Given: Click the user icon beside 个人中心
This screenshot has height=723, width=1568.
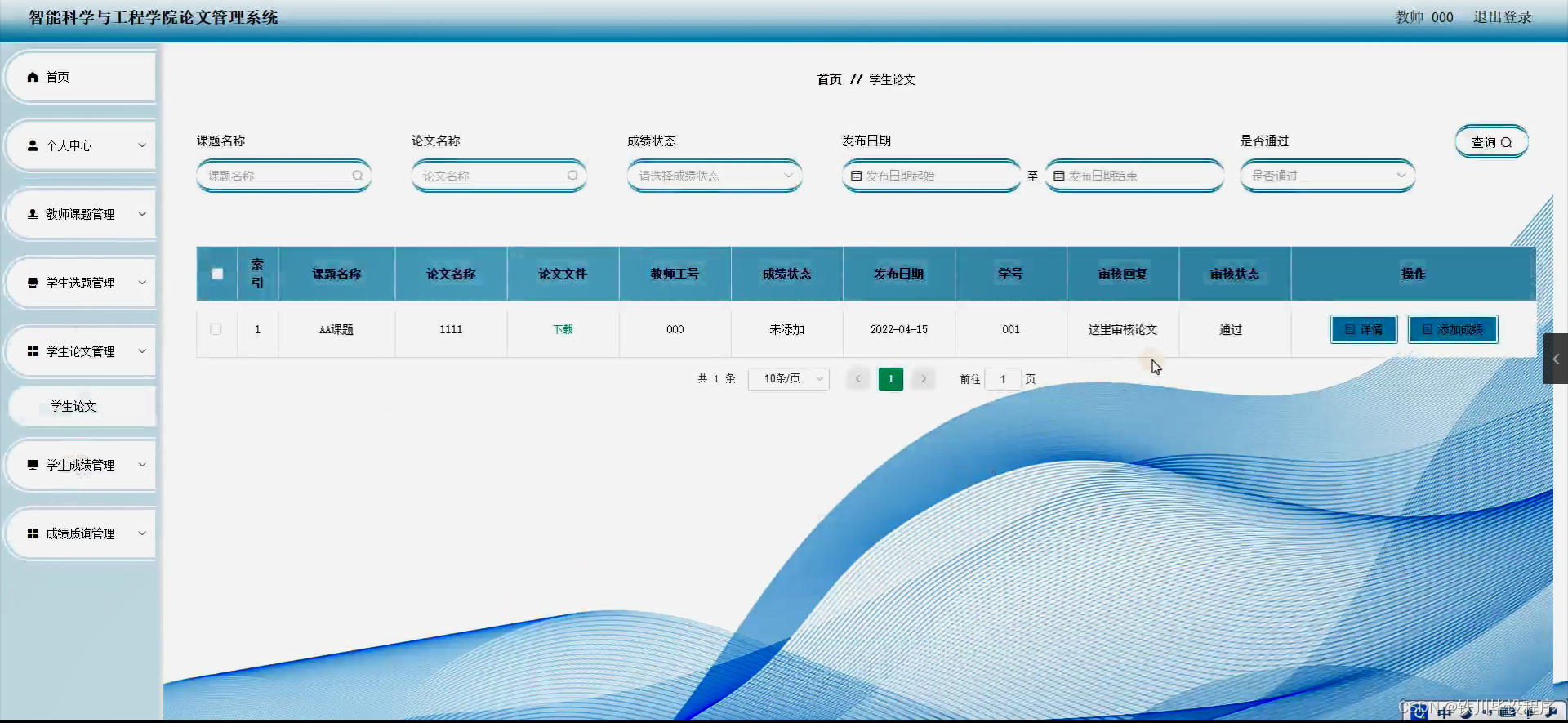Looking at the screenshot, I should point(33,145).
